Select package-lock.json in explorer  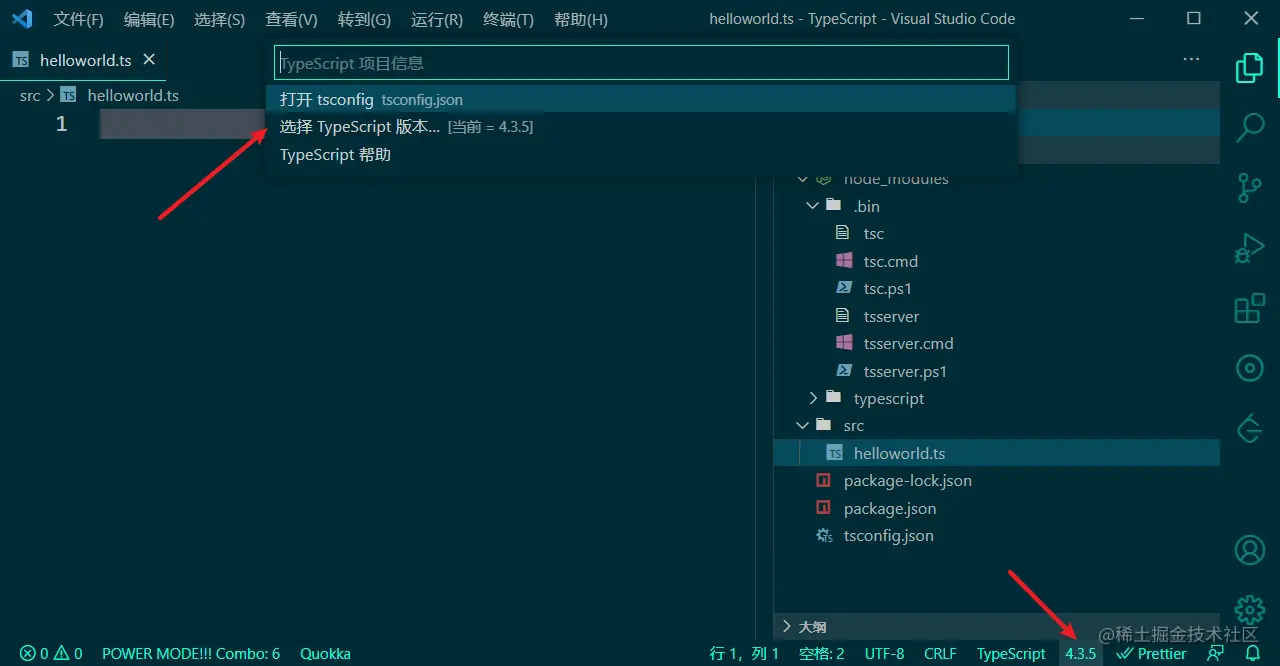point(997,480)
